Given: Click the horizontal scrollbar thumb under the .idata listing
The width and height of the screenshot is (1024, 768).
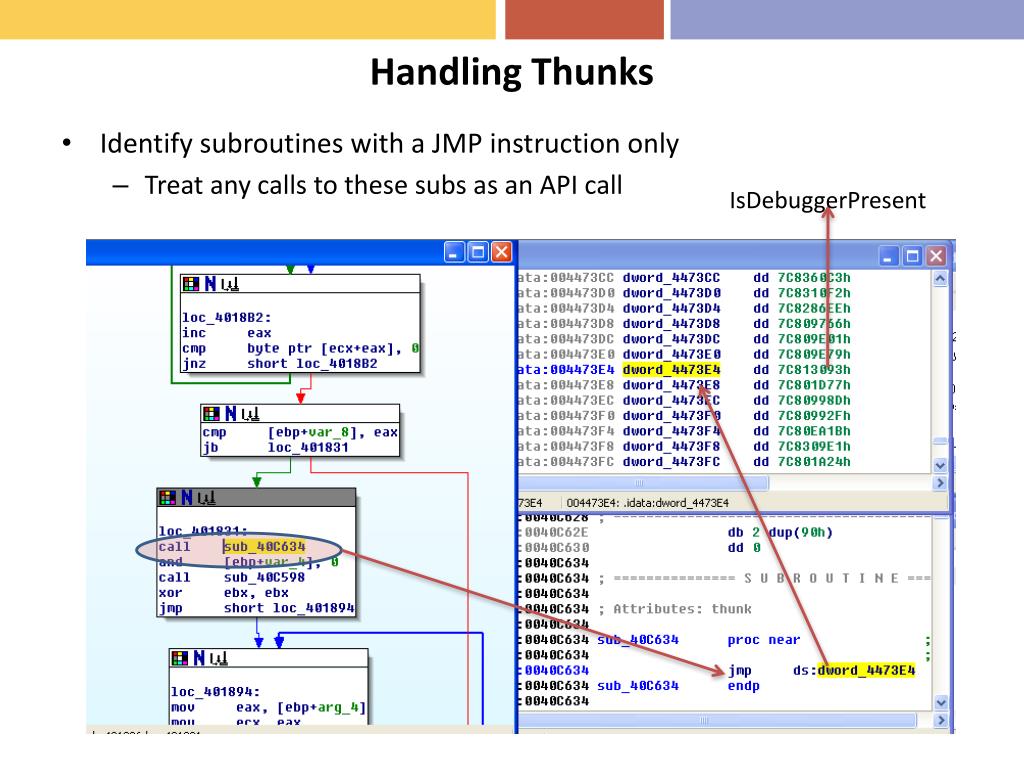Looking at the screenshot, I should [x=643, y=483].
